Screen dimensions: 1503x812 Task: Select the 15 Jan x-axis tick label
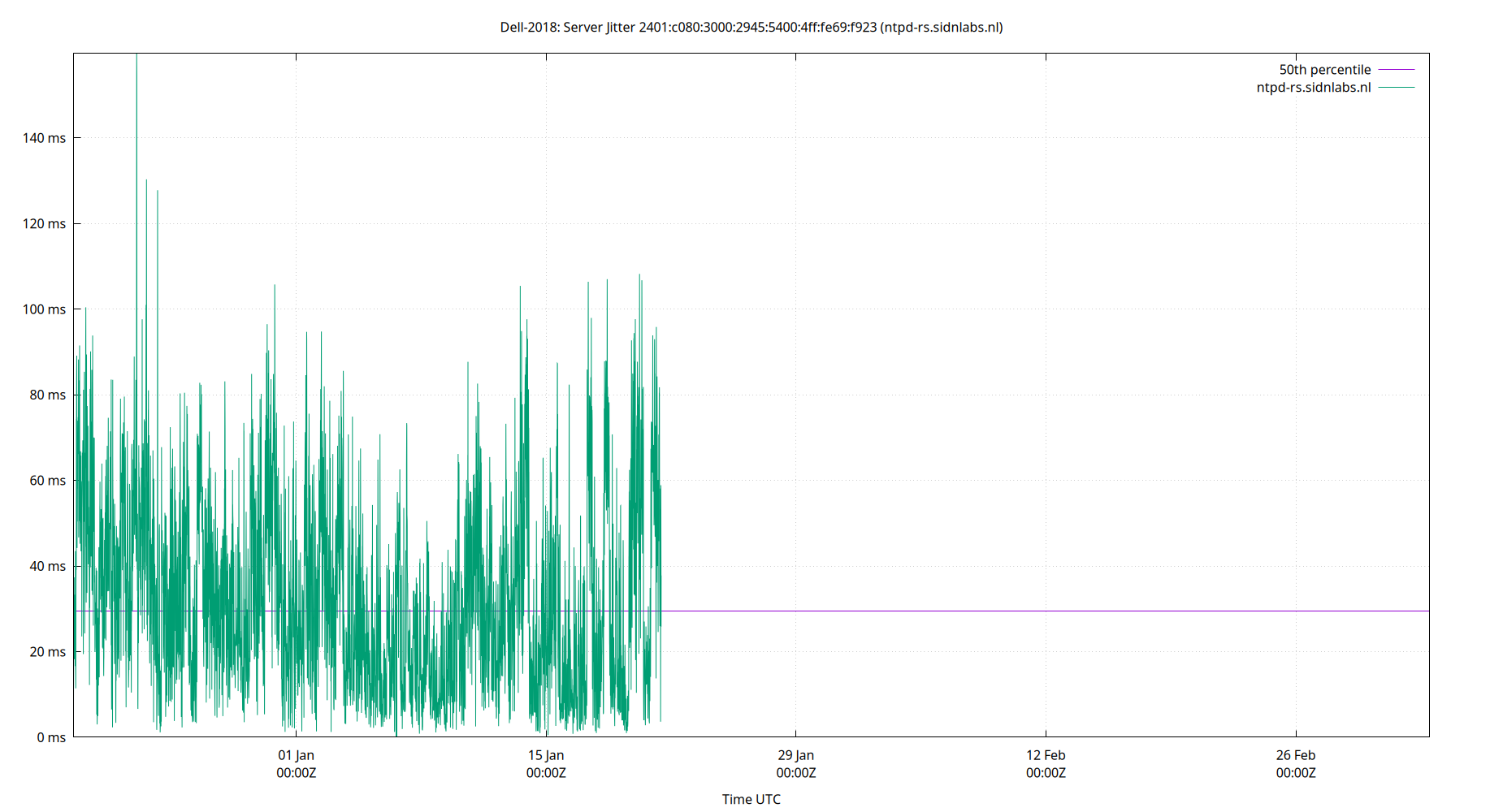coord(545,755)
